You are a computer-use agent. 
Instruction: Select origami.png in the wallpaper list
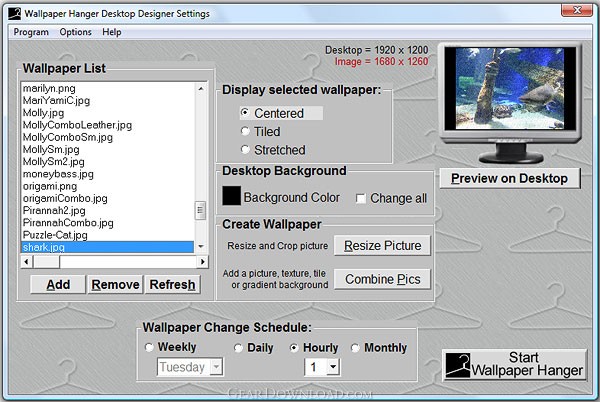pyautogui.click(x=108, y=186)
